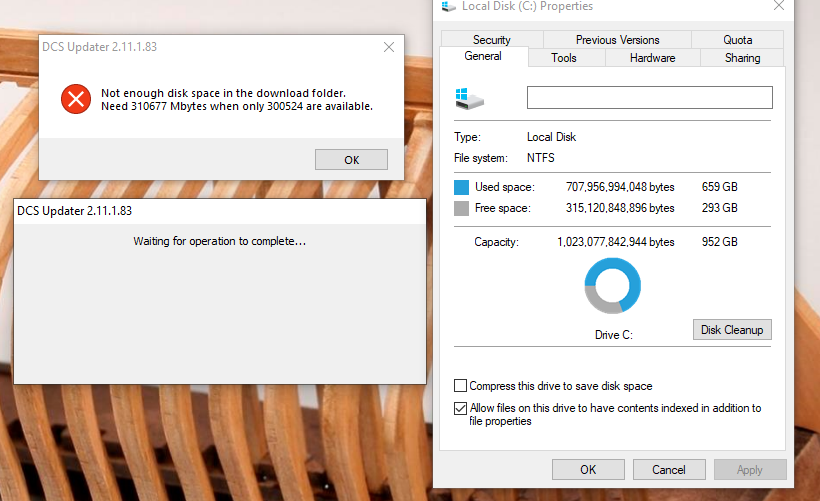
Task: Select the Quota tab
Action: [x=737, y=40]
